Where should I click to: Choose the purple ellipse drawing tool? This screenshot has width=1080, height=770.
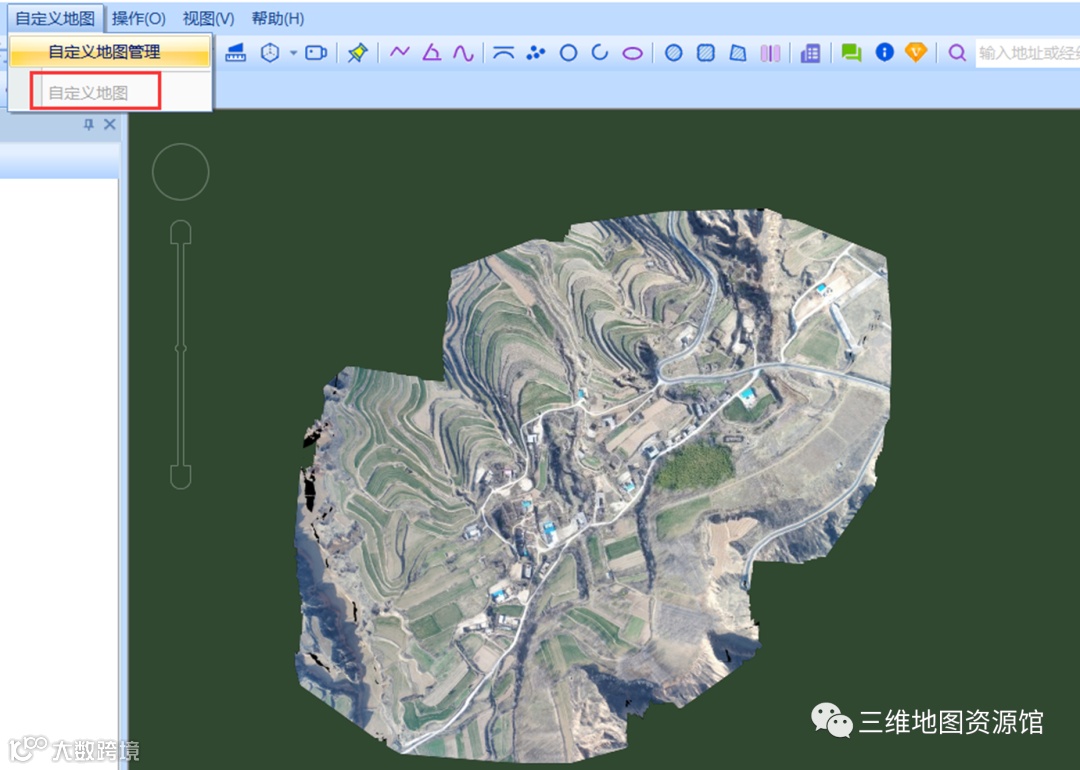pos(632,54)
